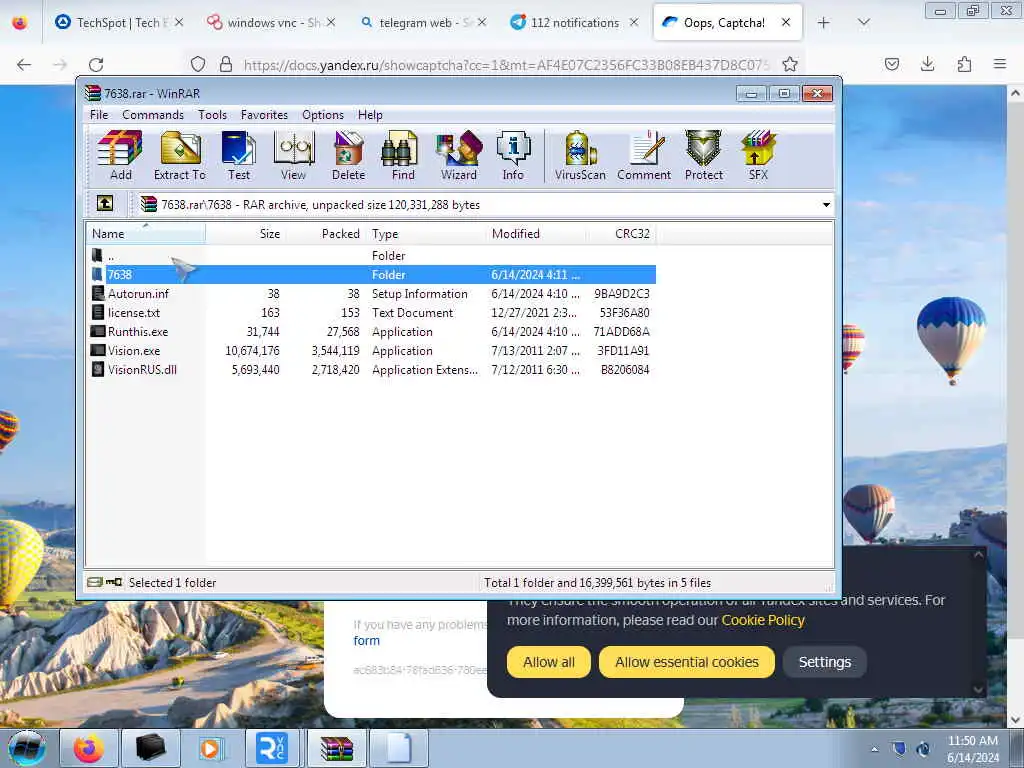Open the Help menu in WinRAR

point(370,115)
